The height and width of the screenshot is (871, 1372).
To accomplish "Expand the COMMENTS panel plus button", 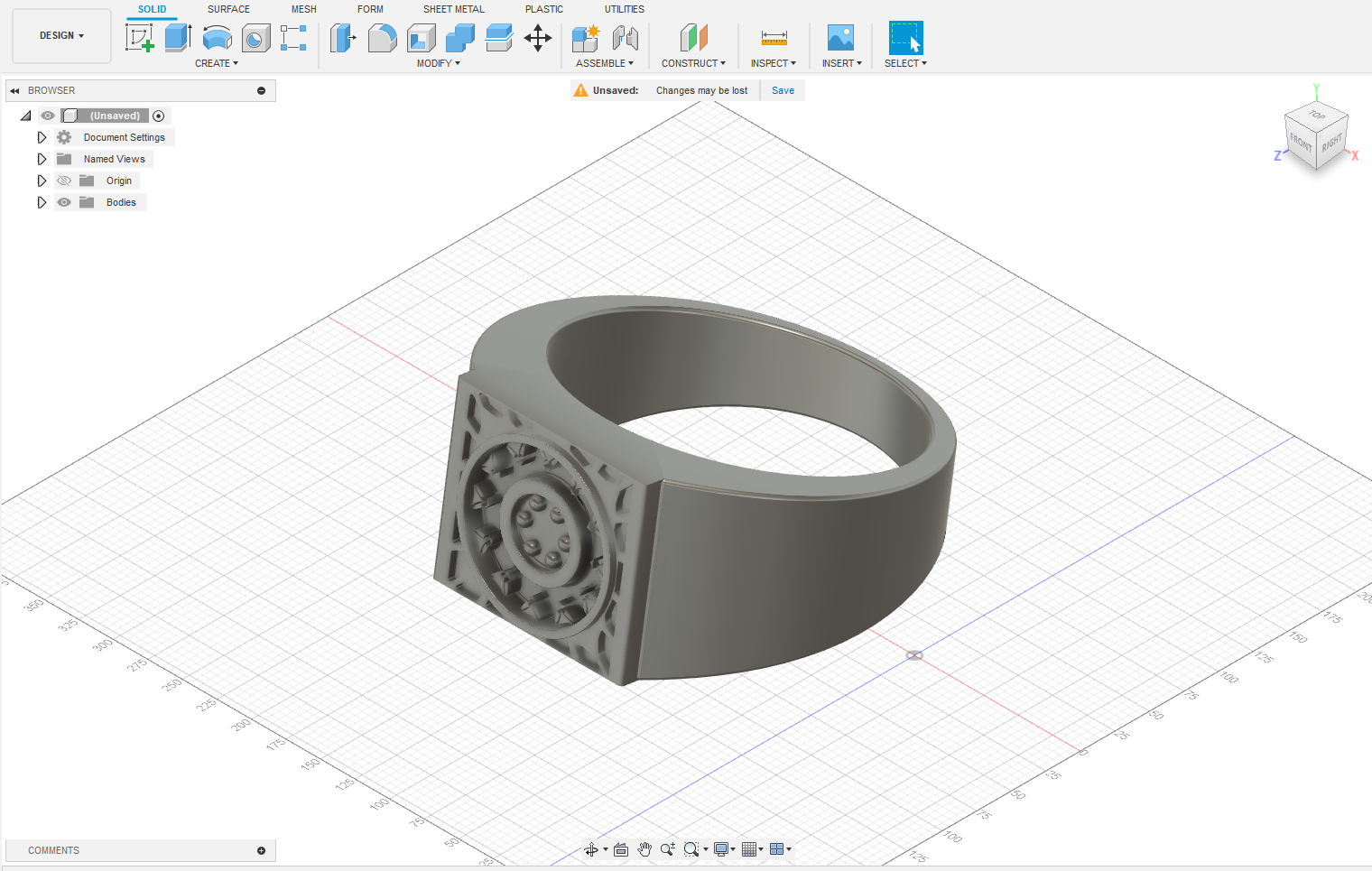I will 261,850.
